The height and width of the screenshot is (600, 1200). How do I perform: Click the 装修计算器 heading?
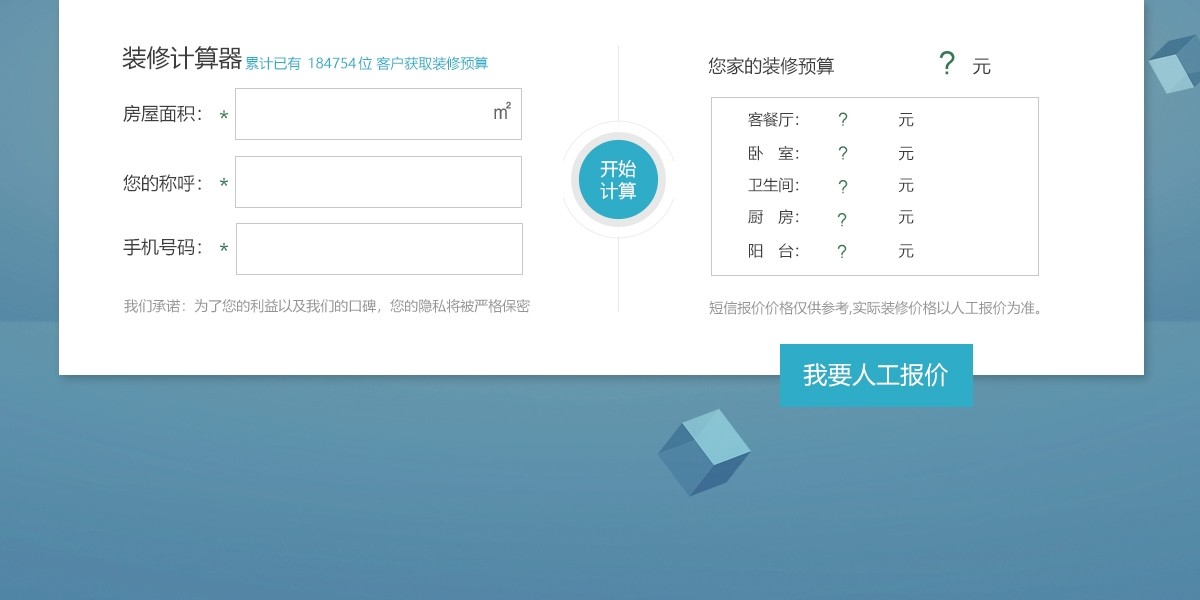182,59
